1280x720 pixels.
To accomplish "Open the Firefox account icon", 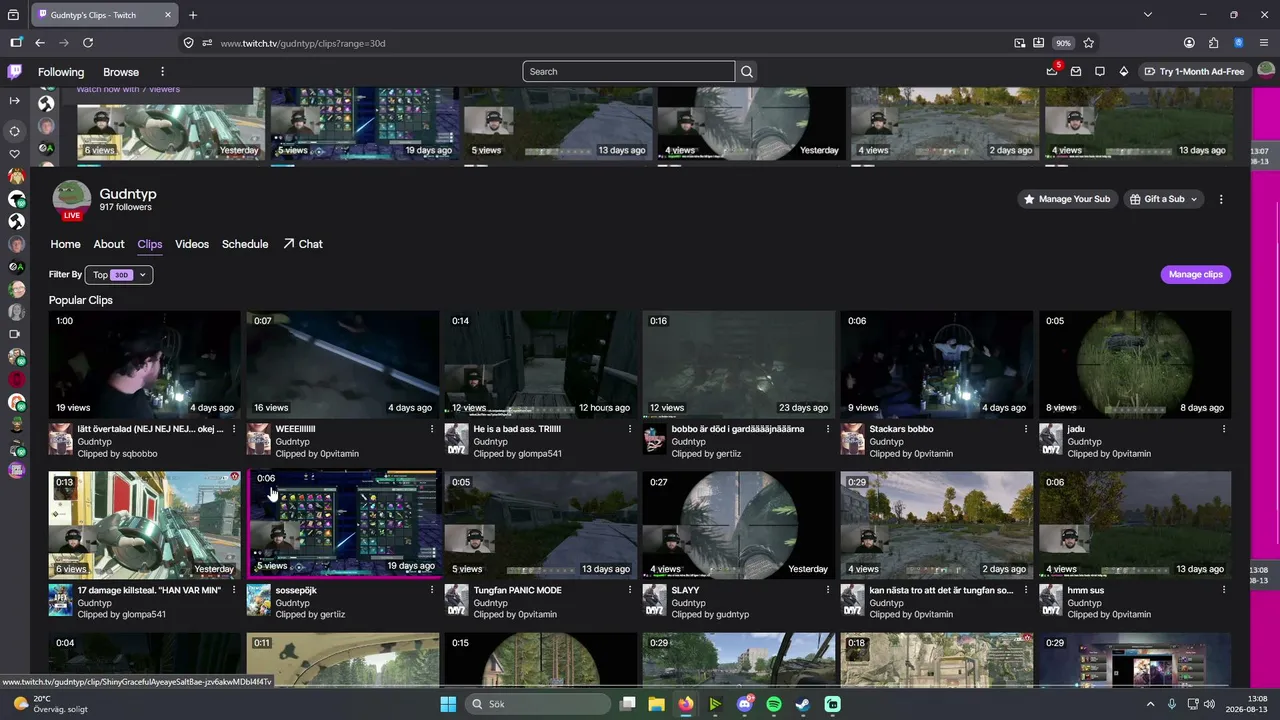I will click(x=1189, y=43).
